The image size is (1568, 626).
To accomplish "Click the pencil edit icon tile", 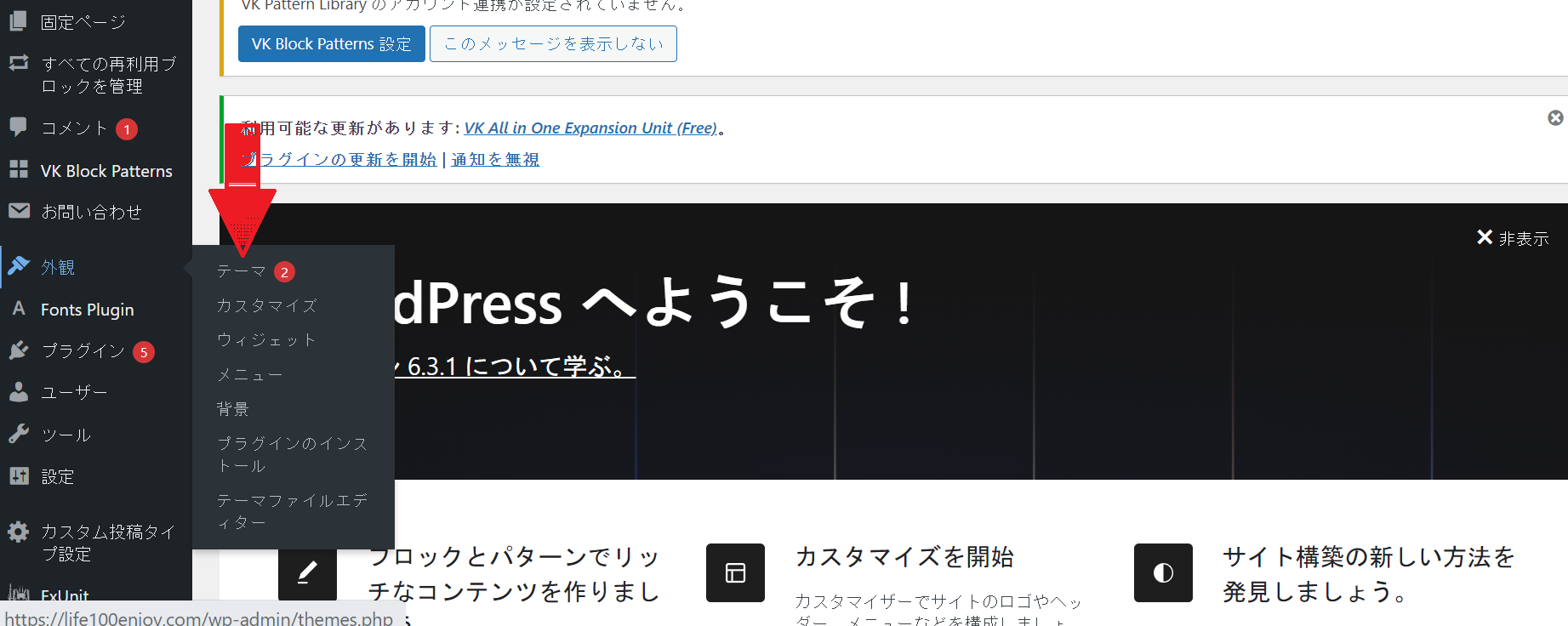I will (307, 572).
